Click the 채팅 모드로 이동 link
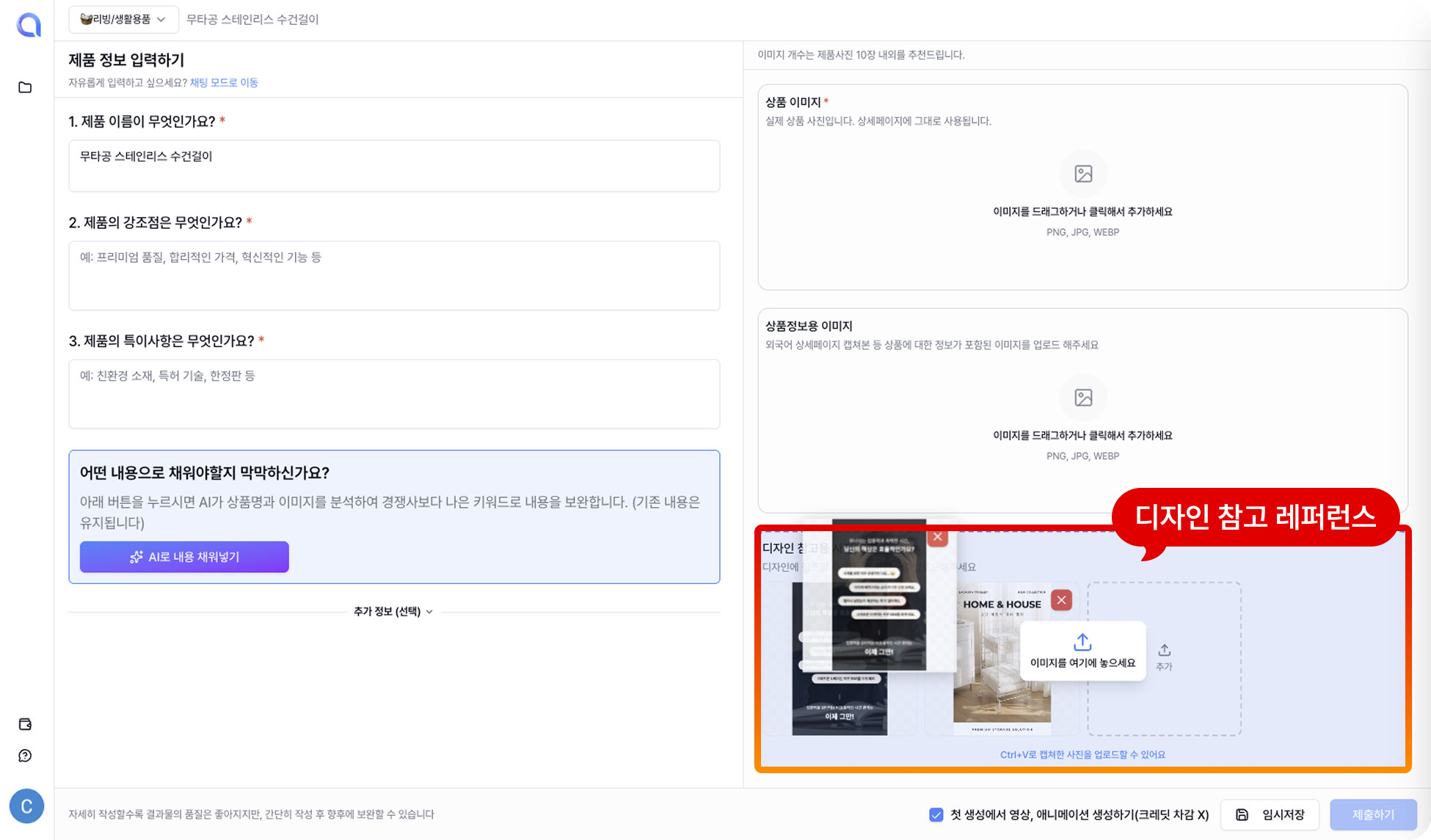This screenshot has width=1431, height=840. pyautogui.click(x=224, y=82)
